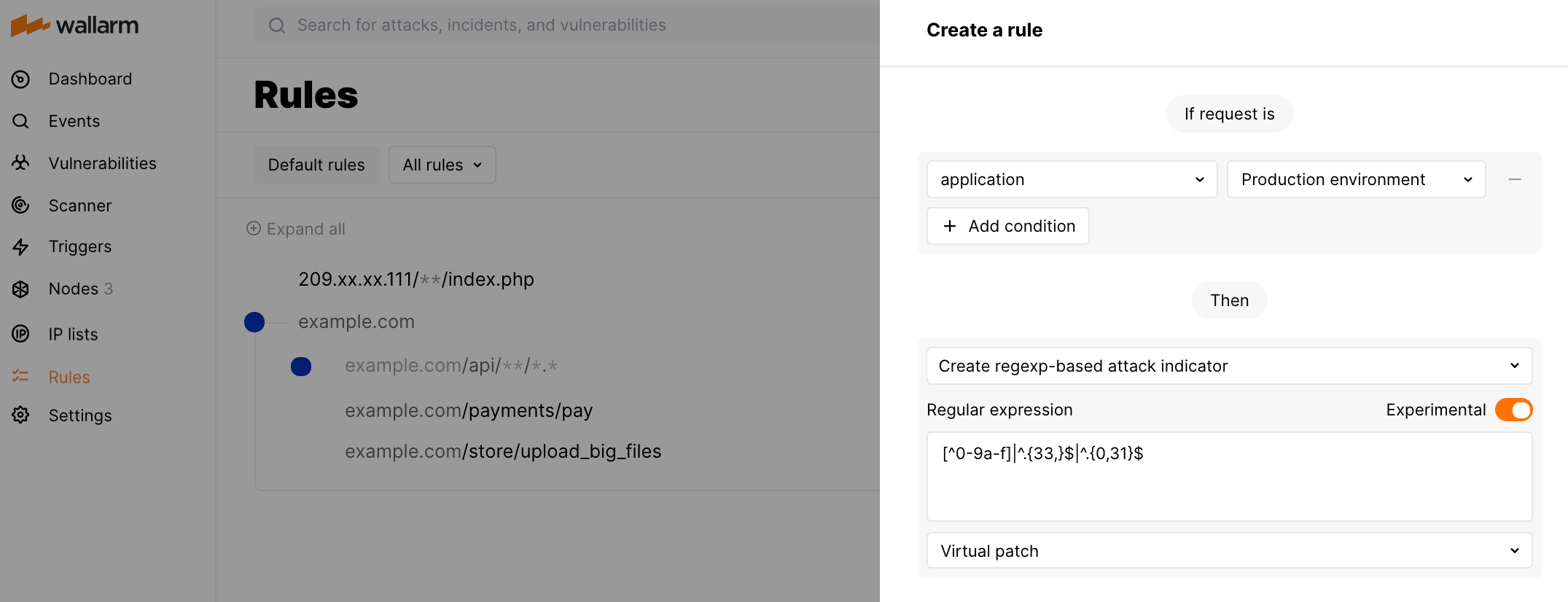1568x602 pixels.
Task: Open the application condition dropdown
Action: tap(1072, 179)
